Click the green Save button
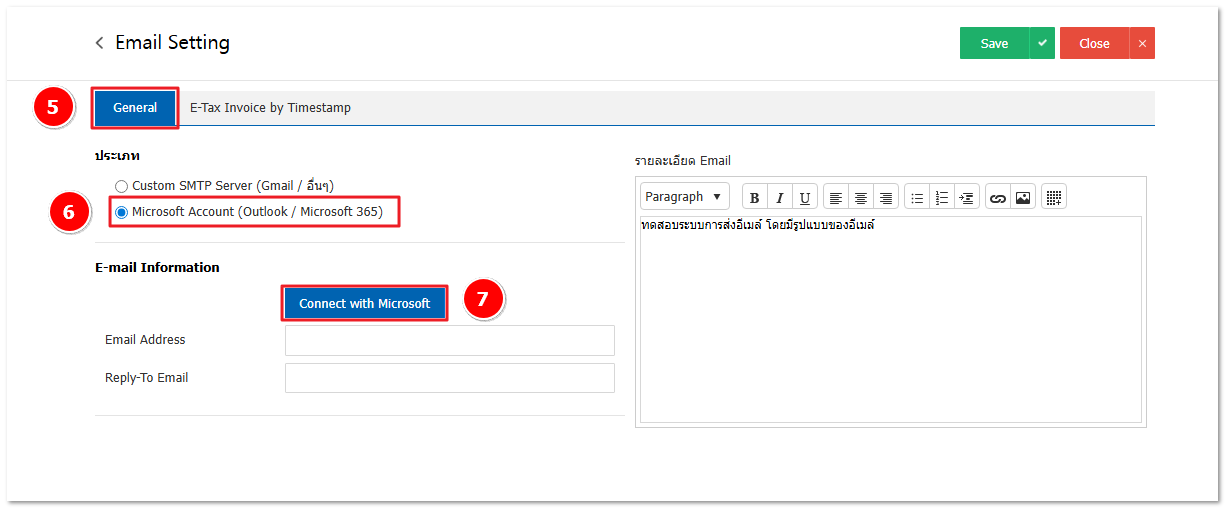The height and width of the screenshot is (508, 1225). (994, 43)
